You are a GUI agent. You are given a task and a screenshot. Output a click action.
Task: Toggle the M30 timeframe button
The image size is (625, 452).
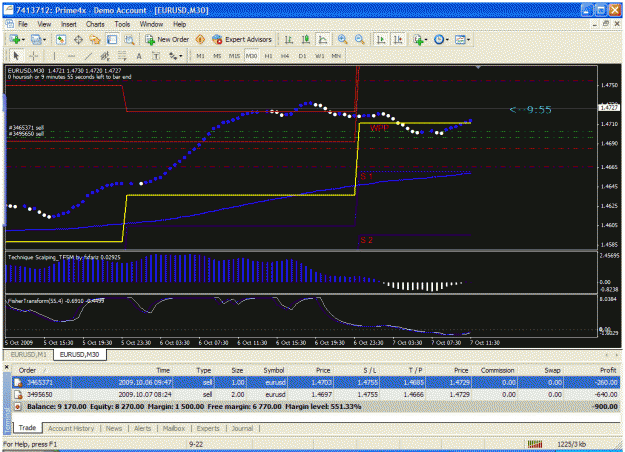click(x=251, y=56)
